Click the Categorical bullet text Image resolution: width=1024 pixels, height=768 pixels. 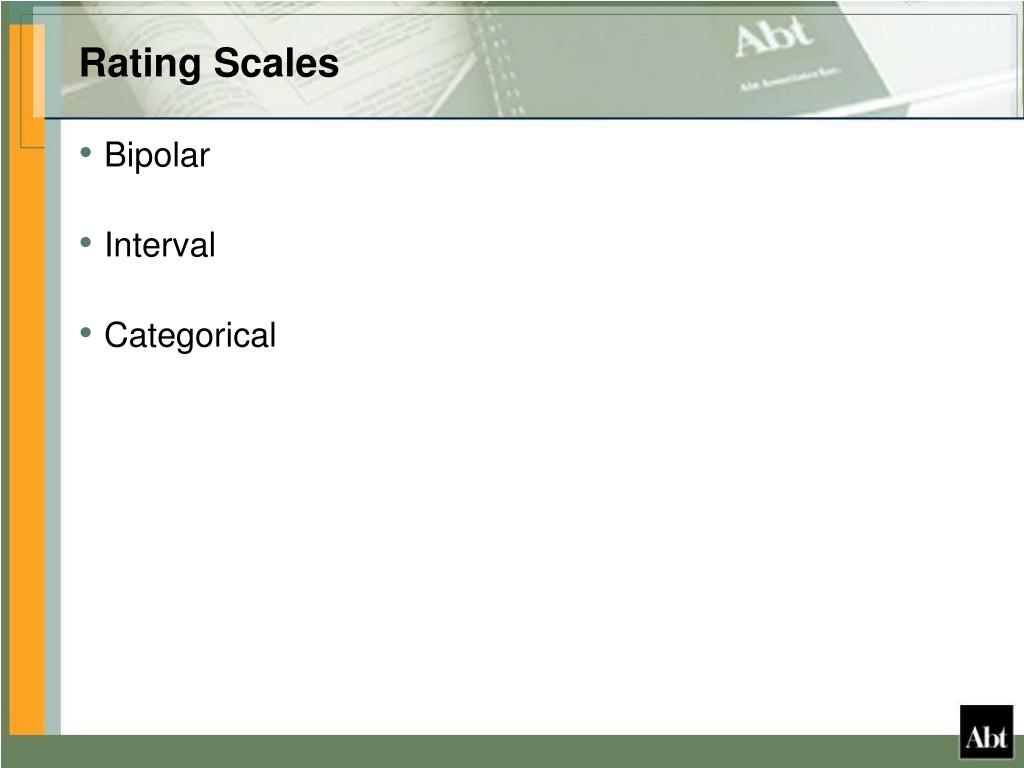click(190, 336)
